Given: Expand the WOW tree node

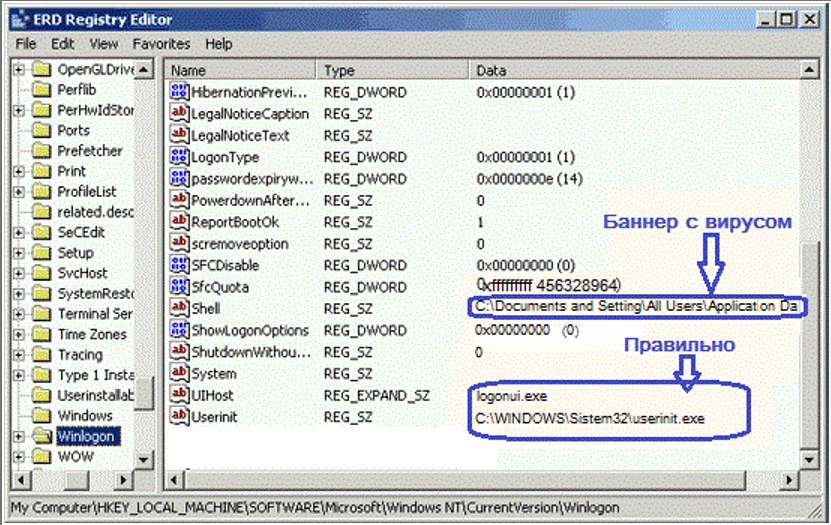Looking at the screenshot, I should point(19,457).
